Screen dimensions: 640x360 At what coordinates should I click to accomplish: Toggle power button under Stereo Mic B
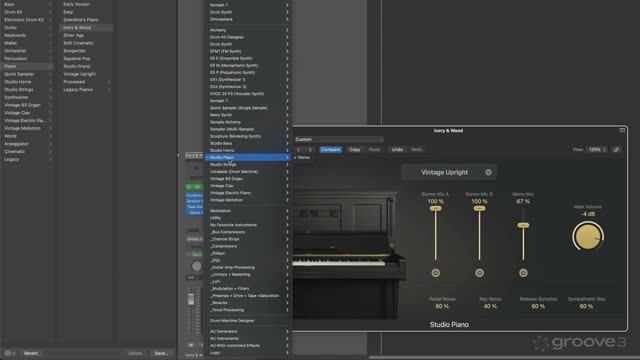tap(479, 273)
